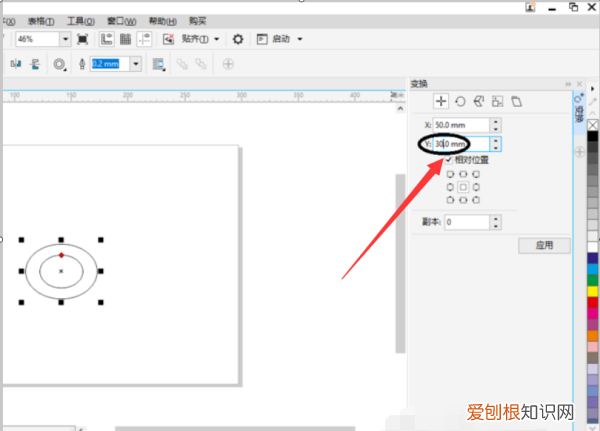Open the outline width 0.2 mm dropdown
The image size is (600, 431).
(x=136, y=64)
